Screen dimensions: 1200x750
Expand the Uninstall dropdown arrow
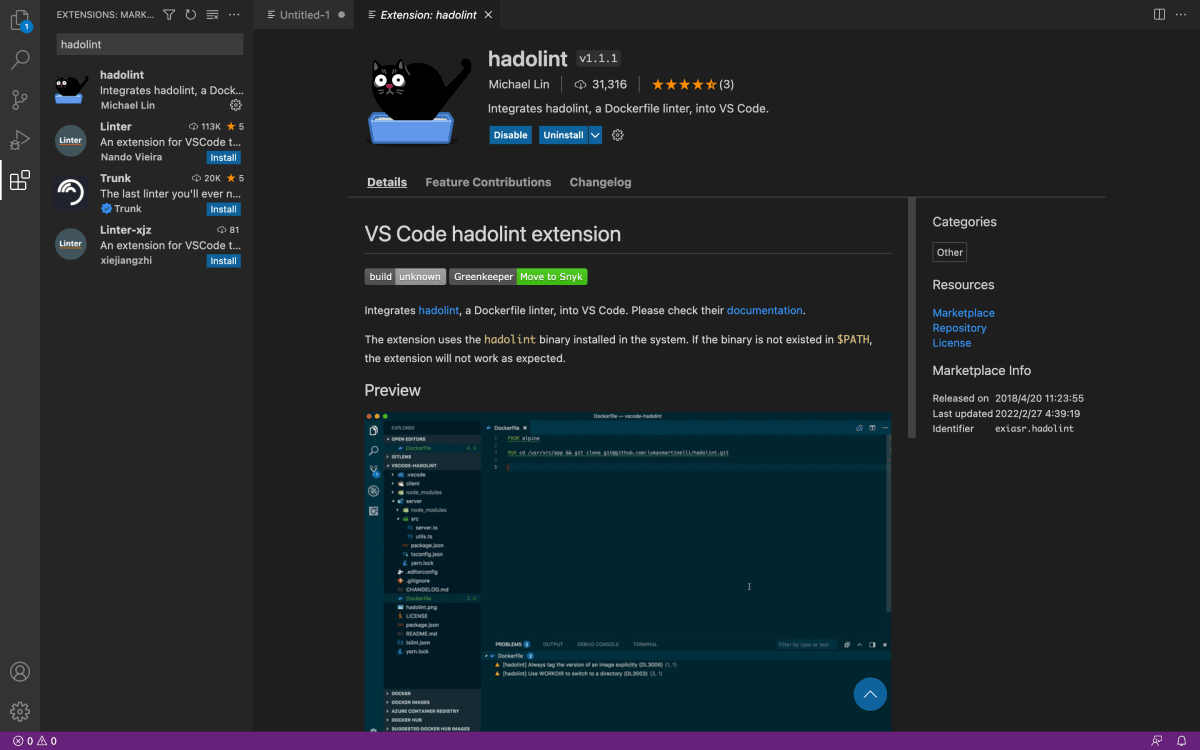(x=595, y=135)
